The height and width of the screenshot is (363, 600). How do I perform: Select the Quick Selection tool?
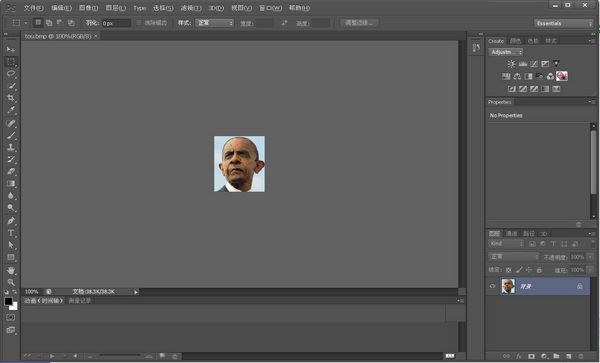point(11,86)
